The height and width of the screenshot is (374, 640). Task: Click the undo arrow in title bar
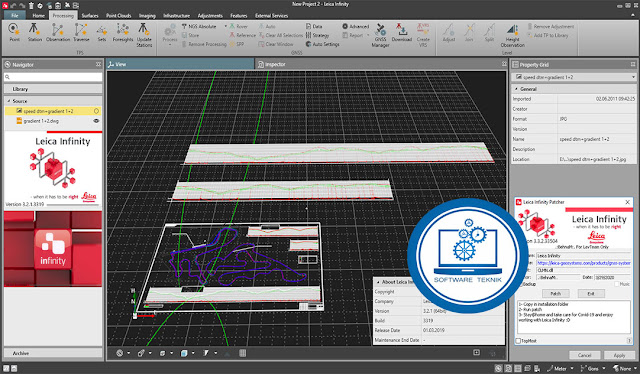coord(13,6)
